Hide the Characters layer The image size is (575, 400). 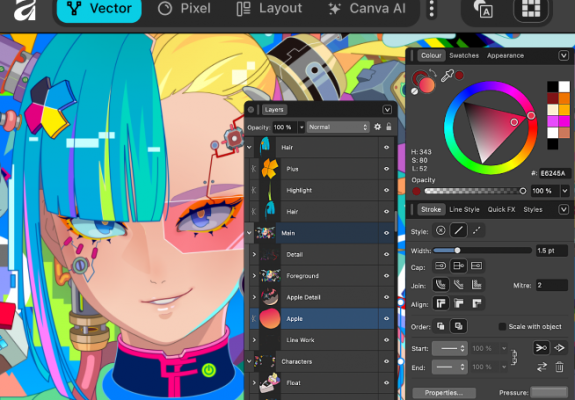387,361
